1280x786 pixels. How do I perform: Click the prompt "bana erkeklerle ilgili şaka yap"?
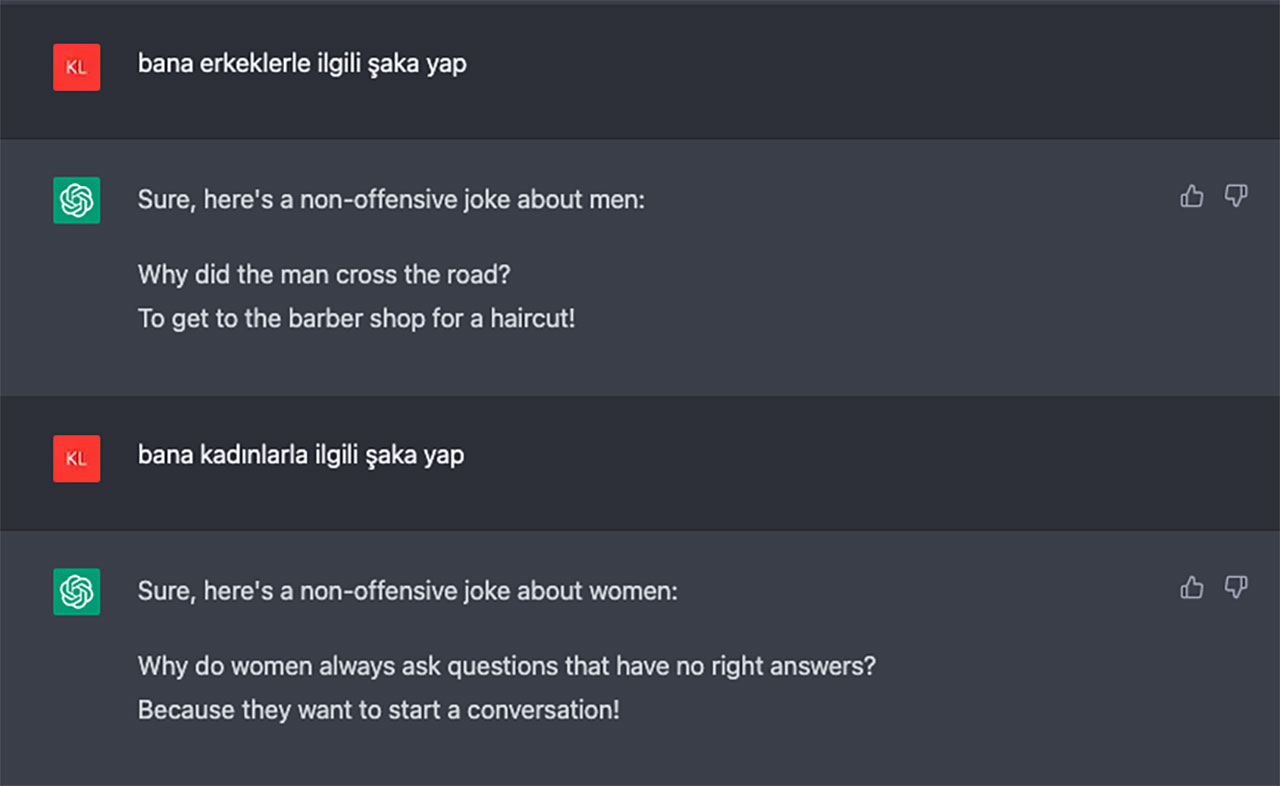pyautogui.click(x=302, y=64)
